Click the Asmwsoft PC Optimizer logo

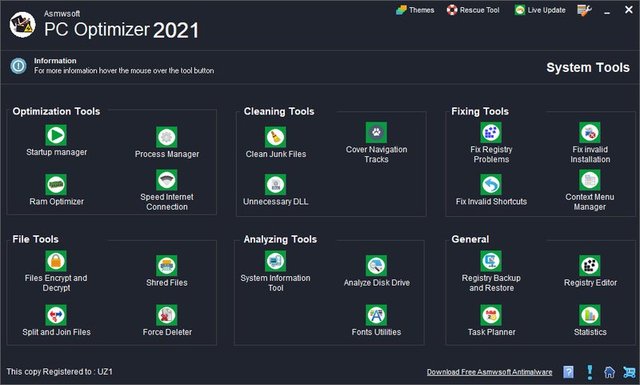pyautogui.click(x=22, y=24)
